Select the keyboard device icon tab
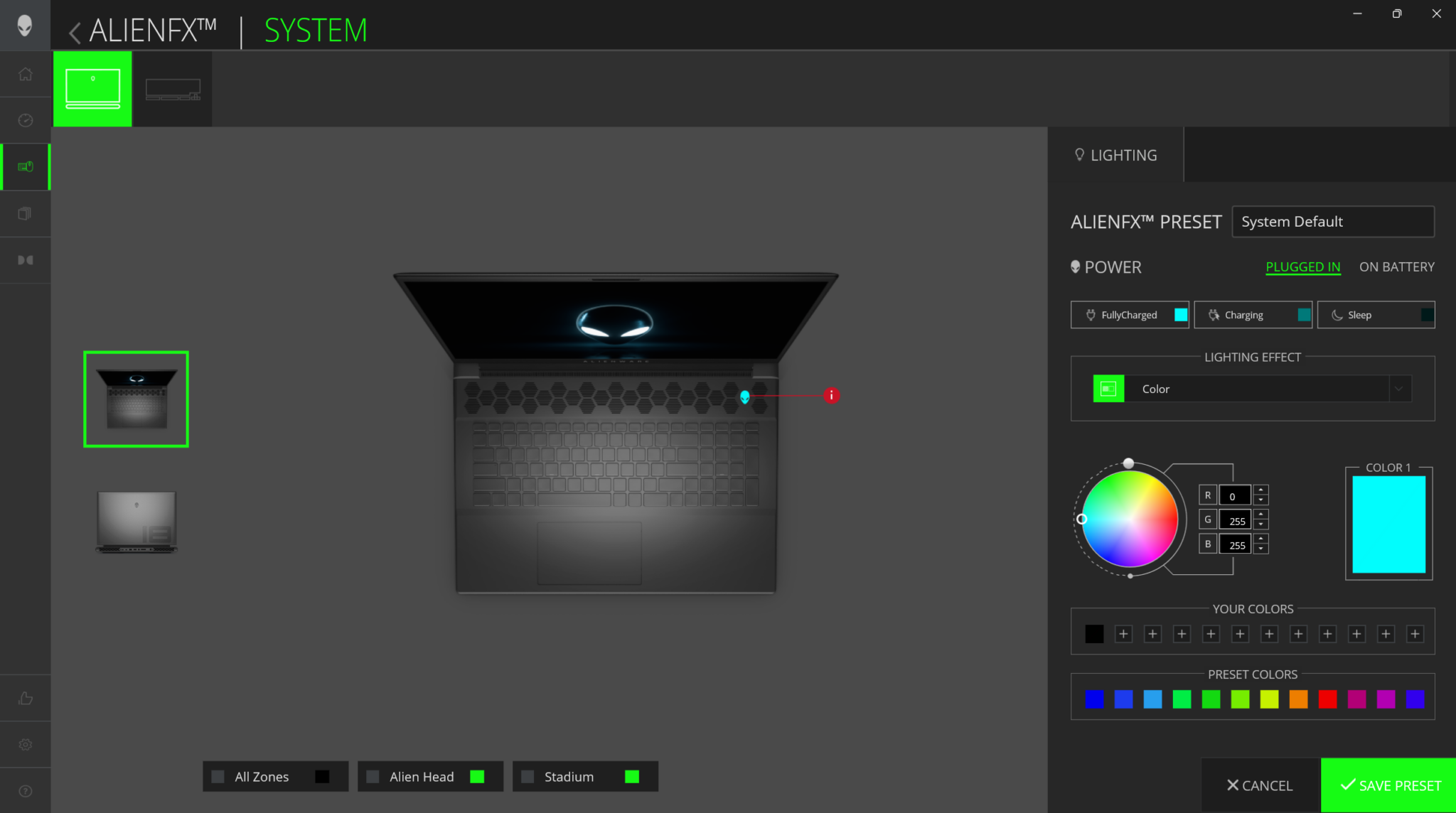 click(x=173, y=90)
